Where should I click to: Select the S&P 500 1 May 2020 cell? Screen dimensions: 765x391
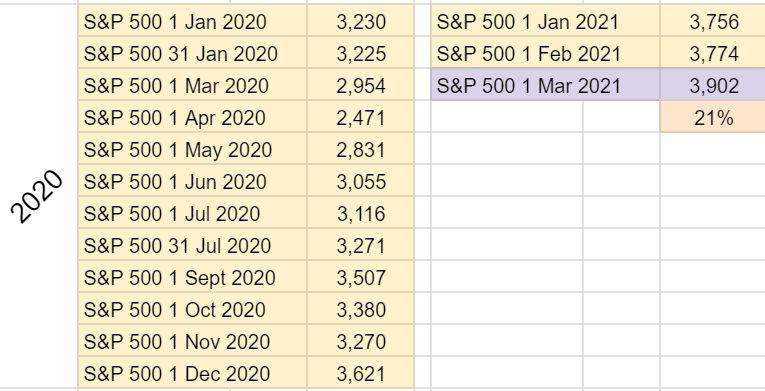[x=192, y=149]
